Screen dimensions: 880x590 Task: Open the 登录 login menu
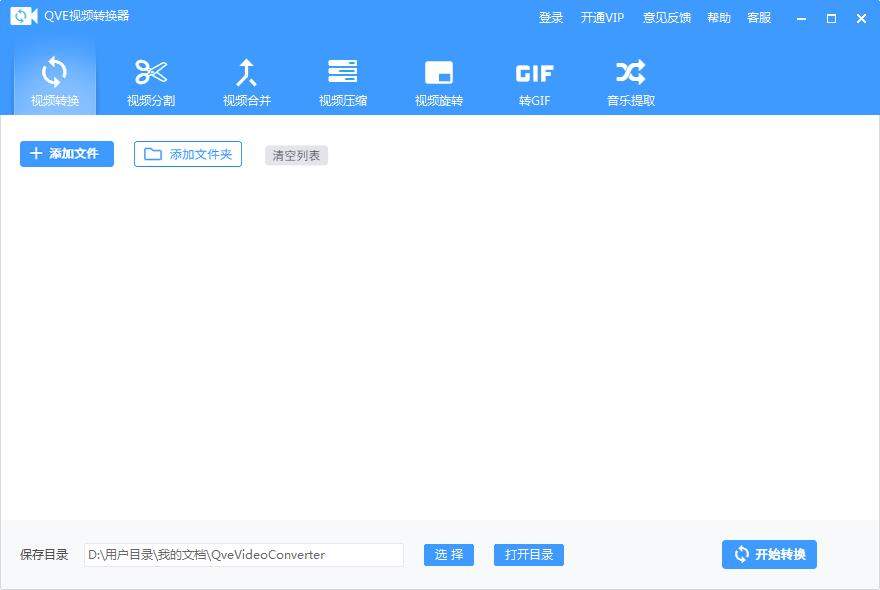click(x=551, y=17)
